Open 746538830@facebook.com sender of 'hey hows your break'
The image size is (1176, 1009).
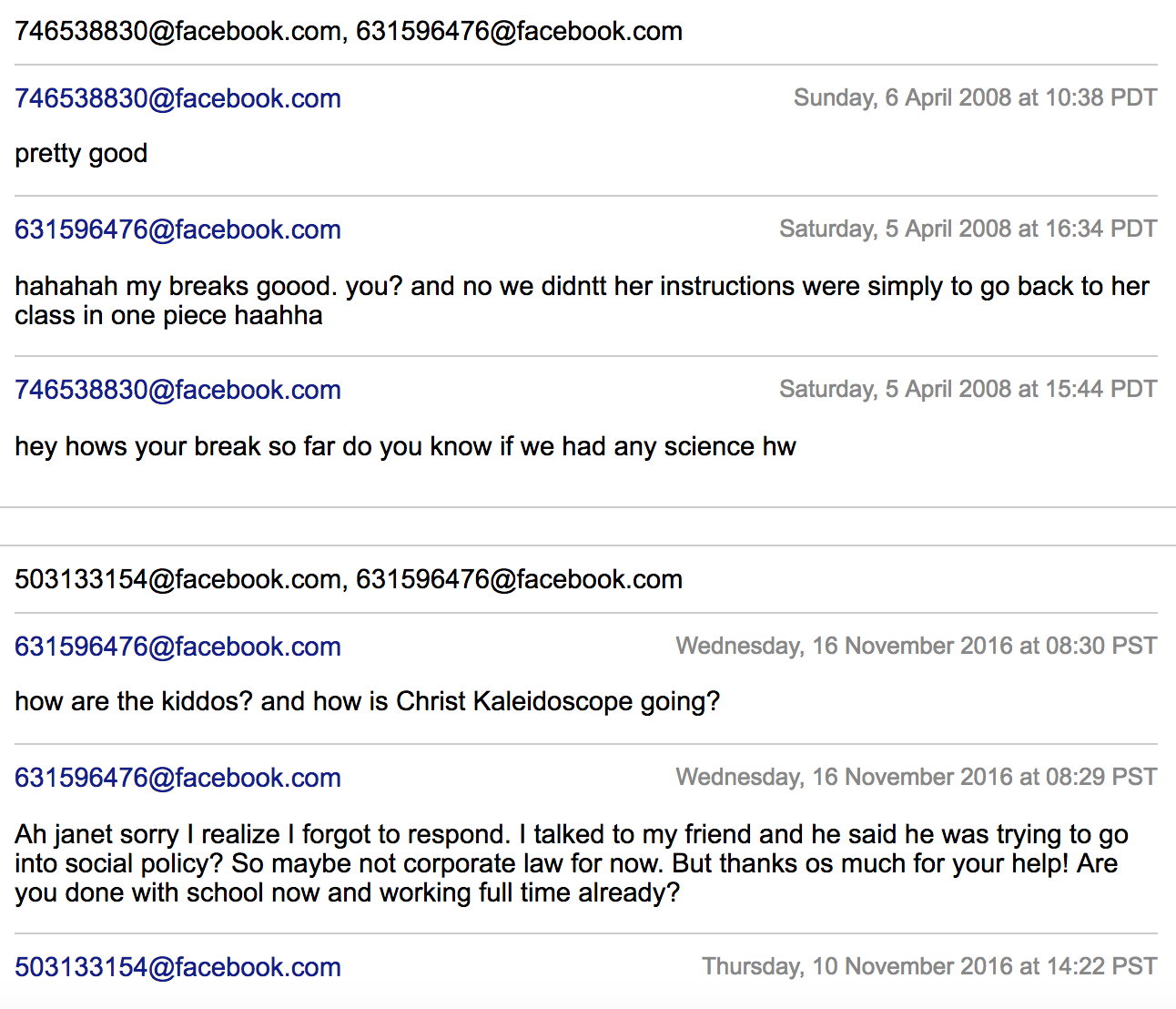[177, 390]
